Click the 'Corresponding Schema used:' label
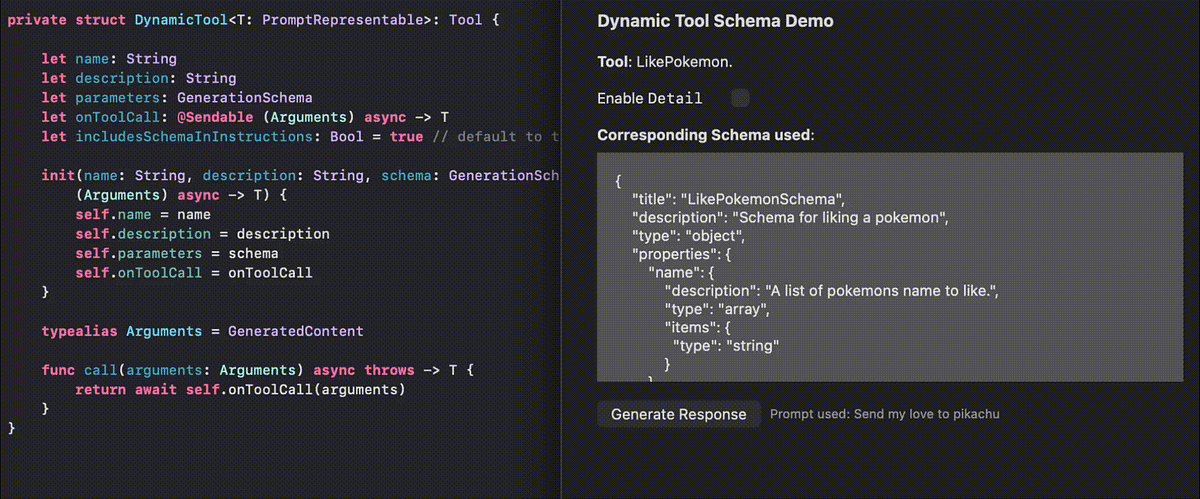This screenshot has height=499, width=1200. point(706,135)
